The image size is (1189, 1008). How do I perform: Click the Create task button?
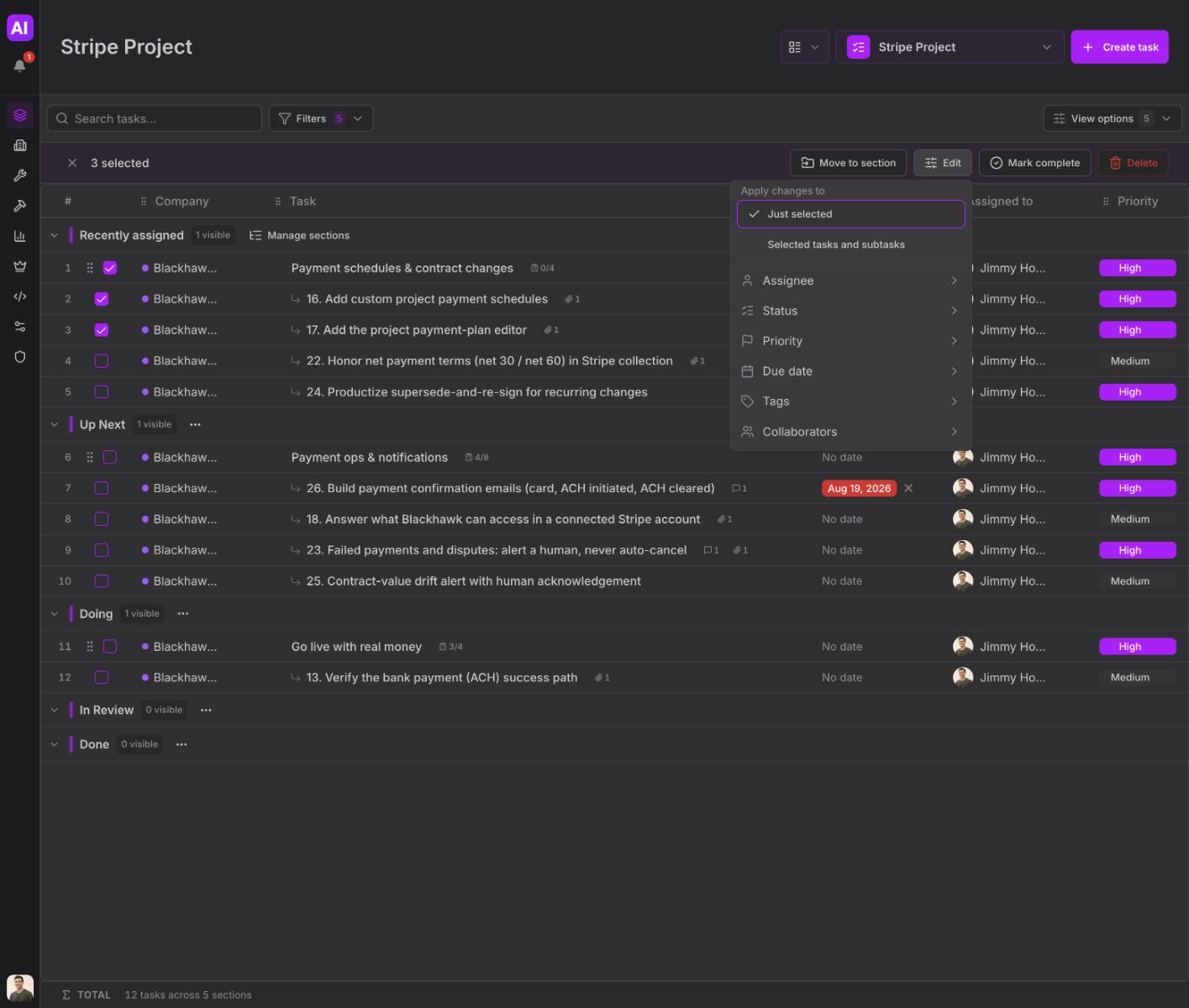[x=1119, y=47]
